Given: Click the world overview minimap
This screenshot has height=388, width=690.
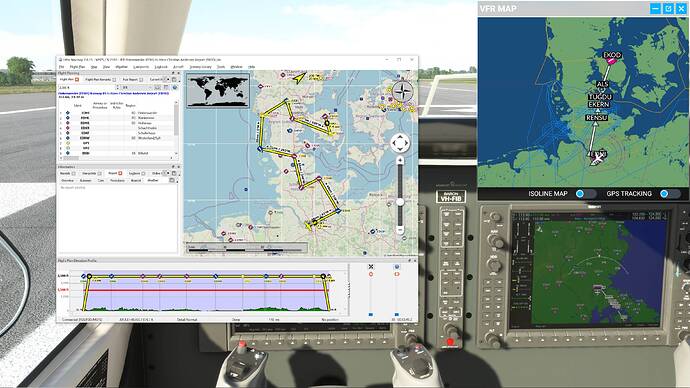Looking at the screenshot, I should tap(218, 91).
